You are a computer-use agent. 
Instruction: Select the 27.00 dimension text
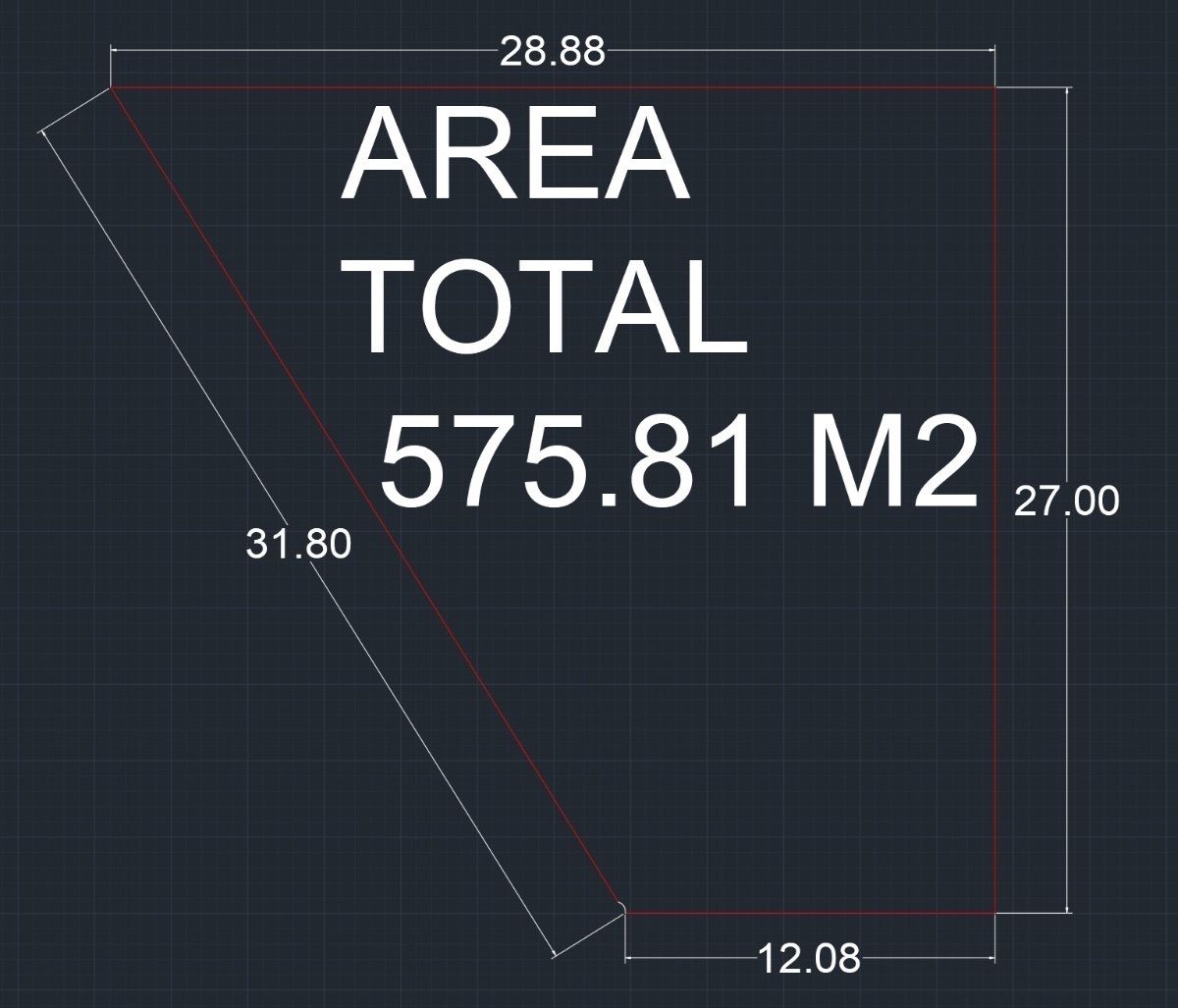click(1066, 502)
